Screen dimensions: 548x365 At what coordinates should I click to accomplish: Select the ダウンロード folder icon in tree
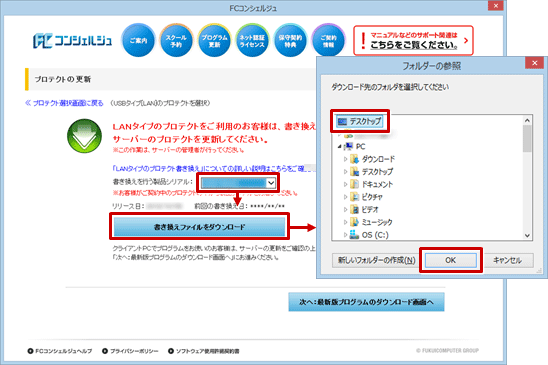[354, 159]
